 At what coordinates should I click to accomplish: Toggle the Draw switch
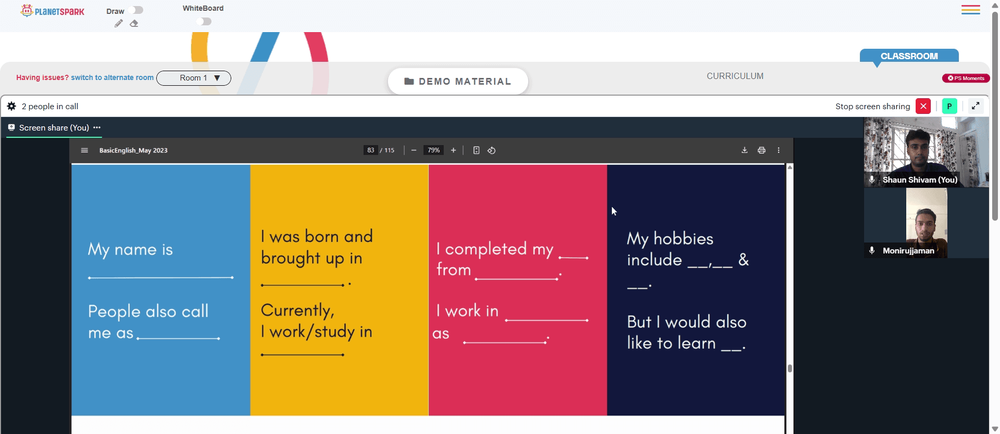click(x=136, y=10)
